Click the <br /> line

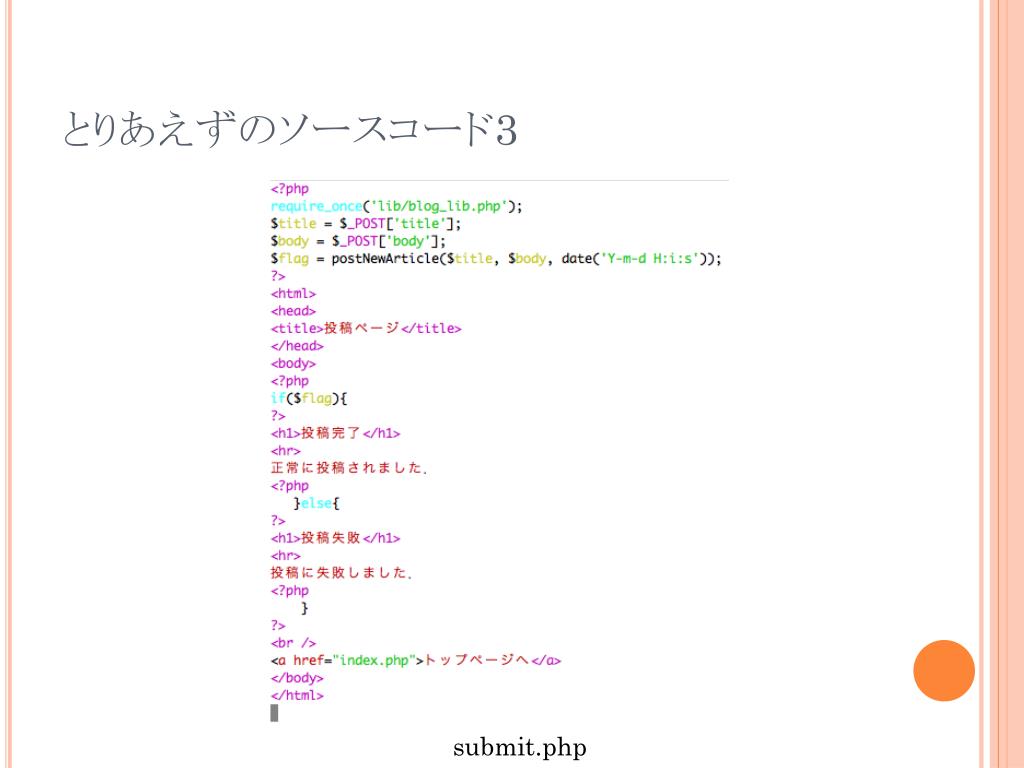pyautogui.click(x=293, y=643)
